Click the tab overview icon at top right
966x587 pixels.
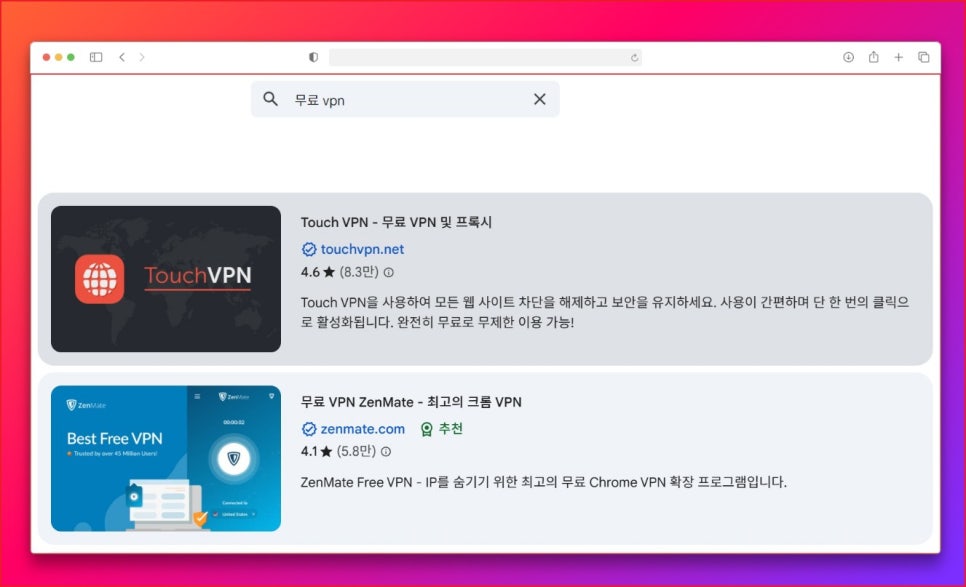coord(923,57)
